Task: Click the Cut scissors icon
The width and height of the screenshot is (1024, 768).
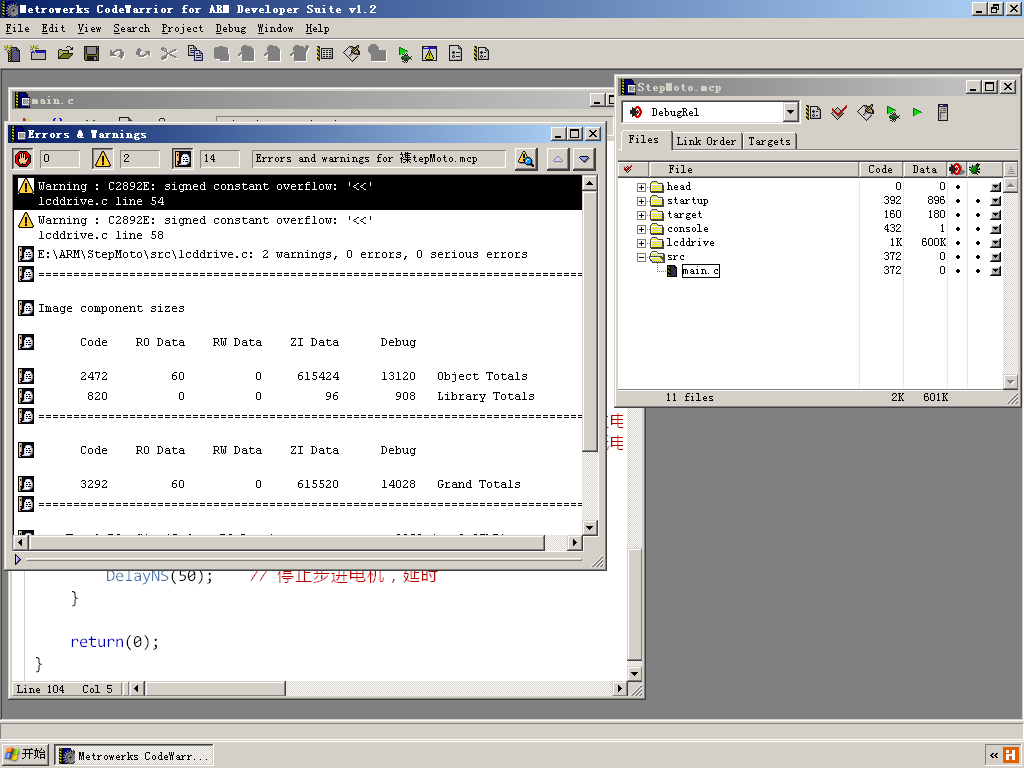Action: 169,53
